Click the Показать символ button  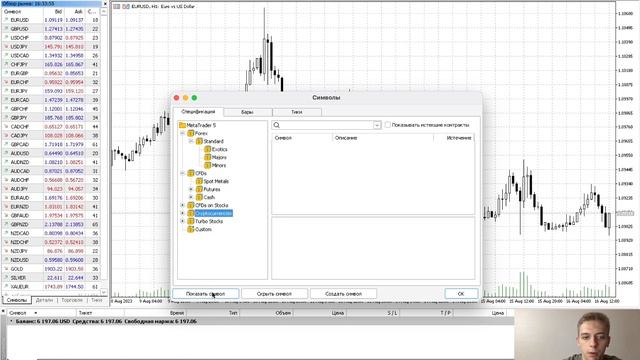pyautogui.click(x=205, y=294)
